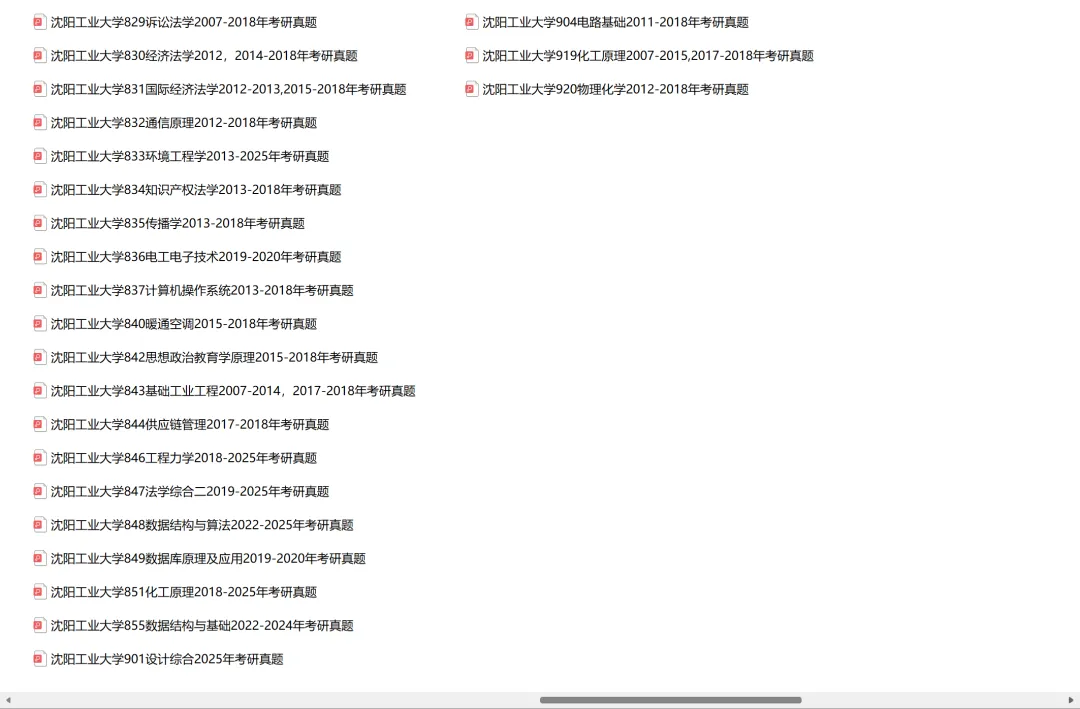Click PDF icon of 901设计综合 file
Screen dimensions: 1080x709
[40, 659]
